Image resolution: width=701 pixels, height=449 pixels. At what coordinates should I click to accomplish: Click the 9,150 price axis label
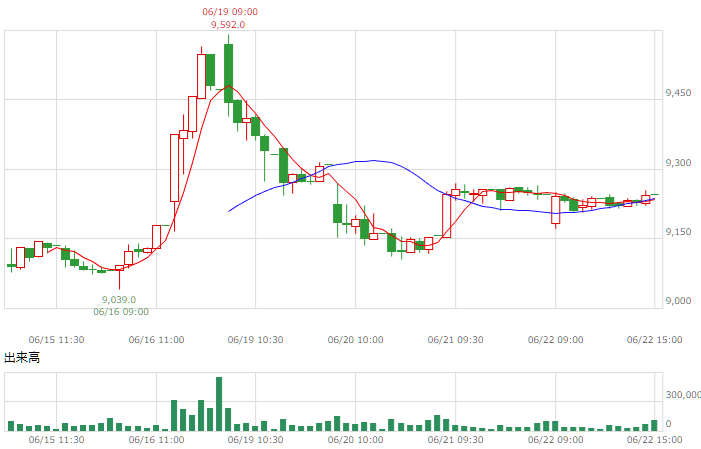point(678,232)
